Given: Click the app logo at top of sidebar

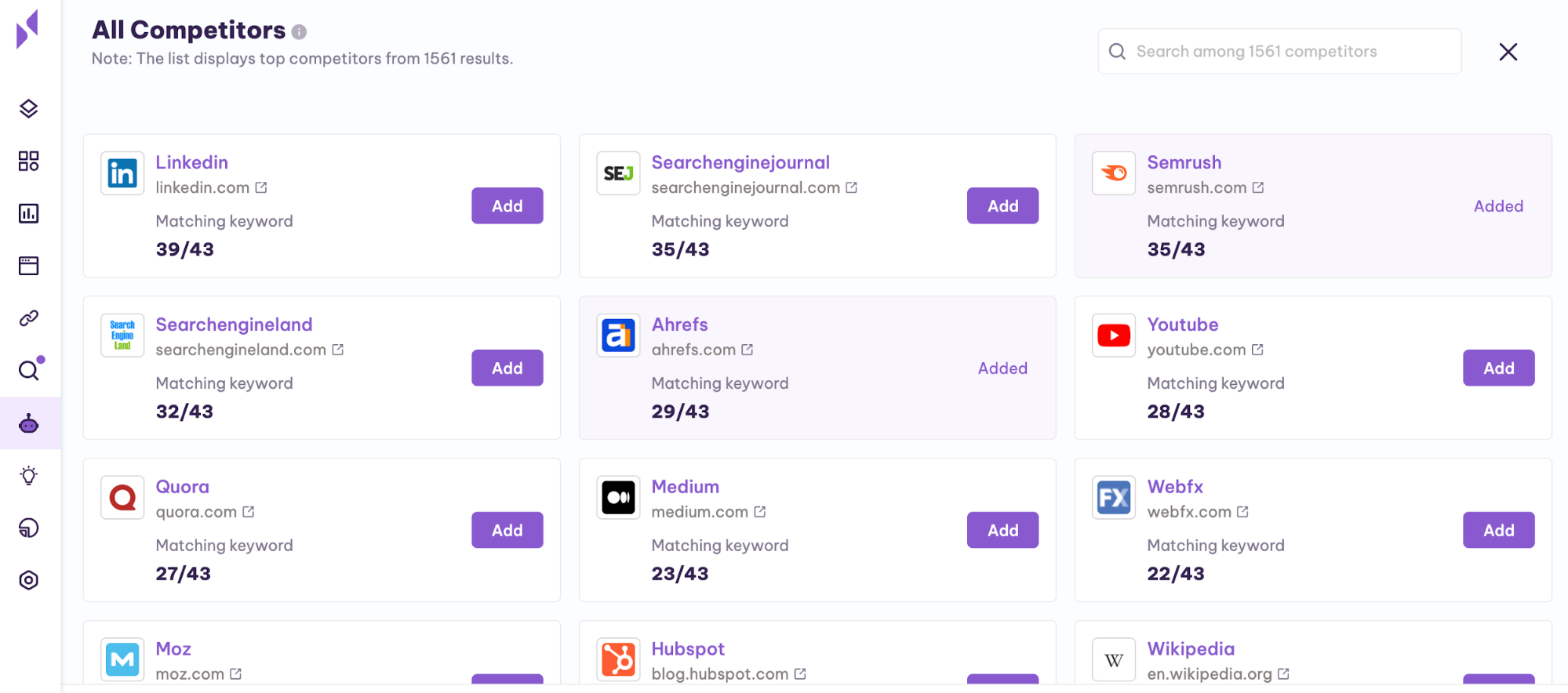Looking at the screenshot, I should click(27, 29).
